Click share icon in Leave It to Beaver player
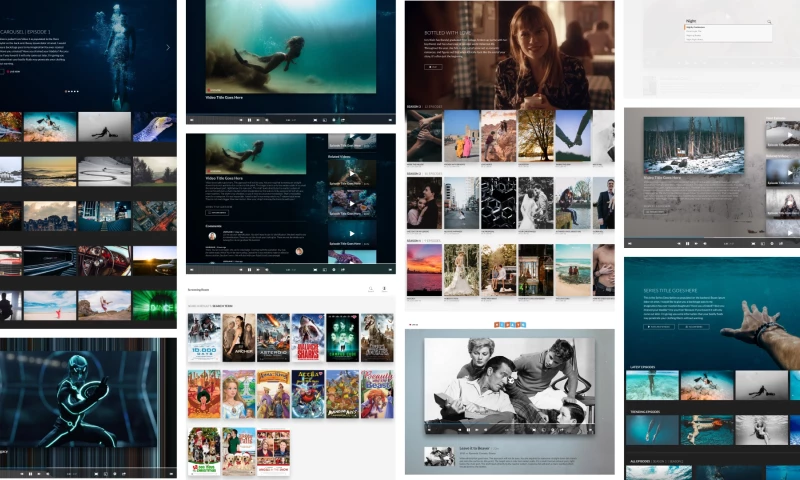800x480 pixels. coord(561,430)
